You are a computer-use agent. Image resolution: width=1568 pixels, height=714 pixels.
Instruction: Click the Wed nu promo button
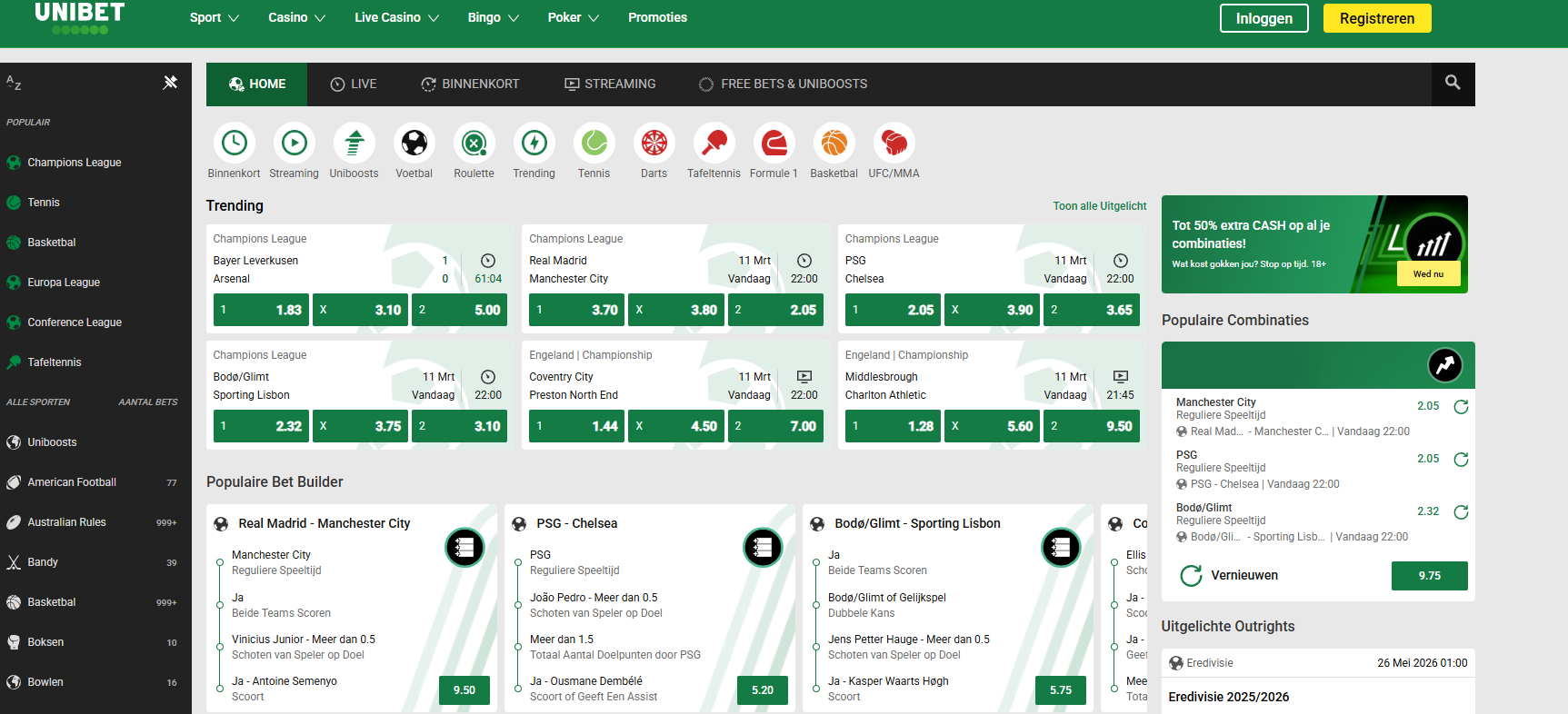click(1428, 273)
